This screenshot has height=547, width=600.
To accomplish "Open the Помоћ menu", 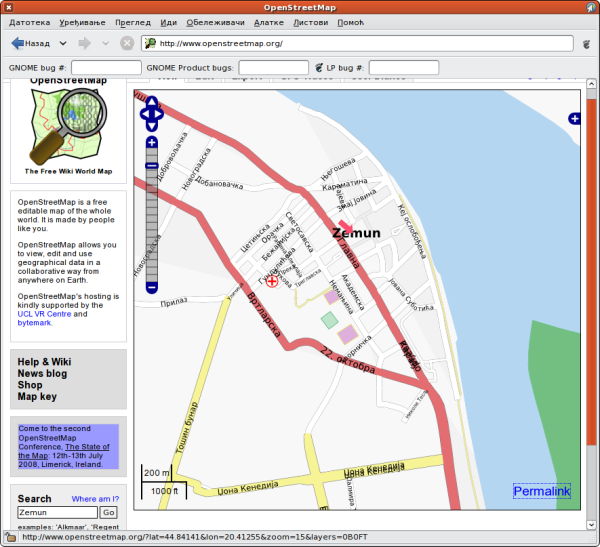I will click(350, 23).
